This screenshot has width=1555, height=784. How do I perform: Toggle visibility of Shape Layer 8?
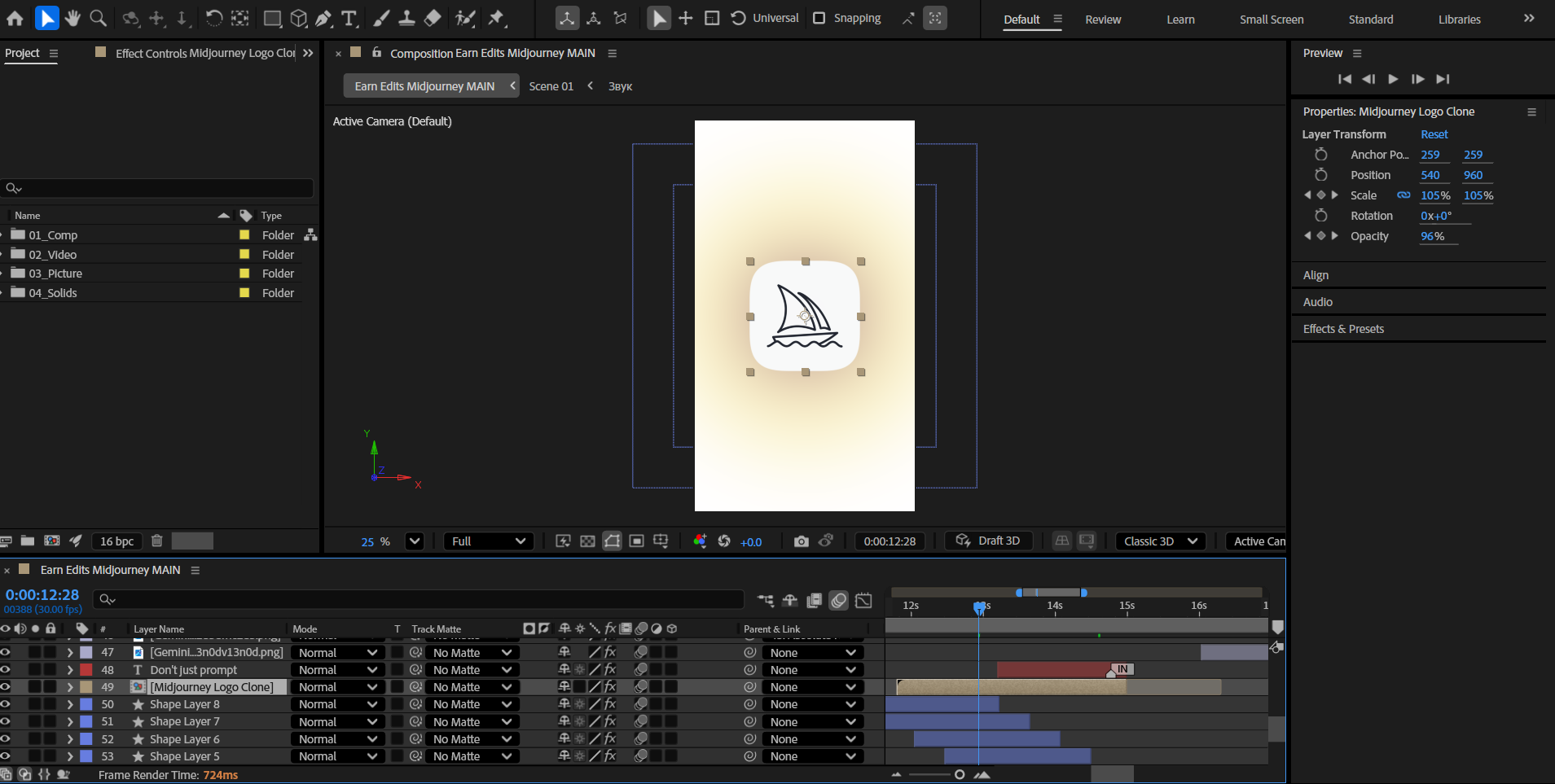coord(6,704)
